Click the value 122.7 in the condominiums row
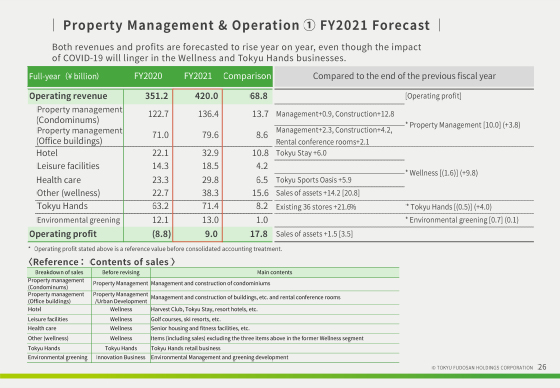This screenshot has width=560, height=388. coord(158,114)
